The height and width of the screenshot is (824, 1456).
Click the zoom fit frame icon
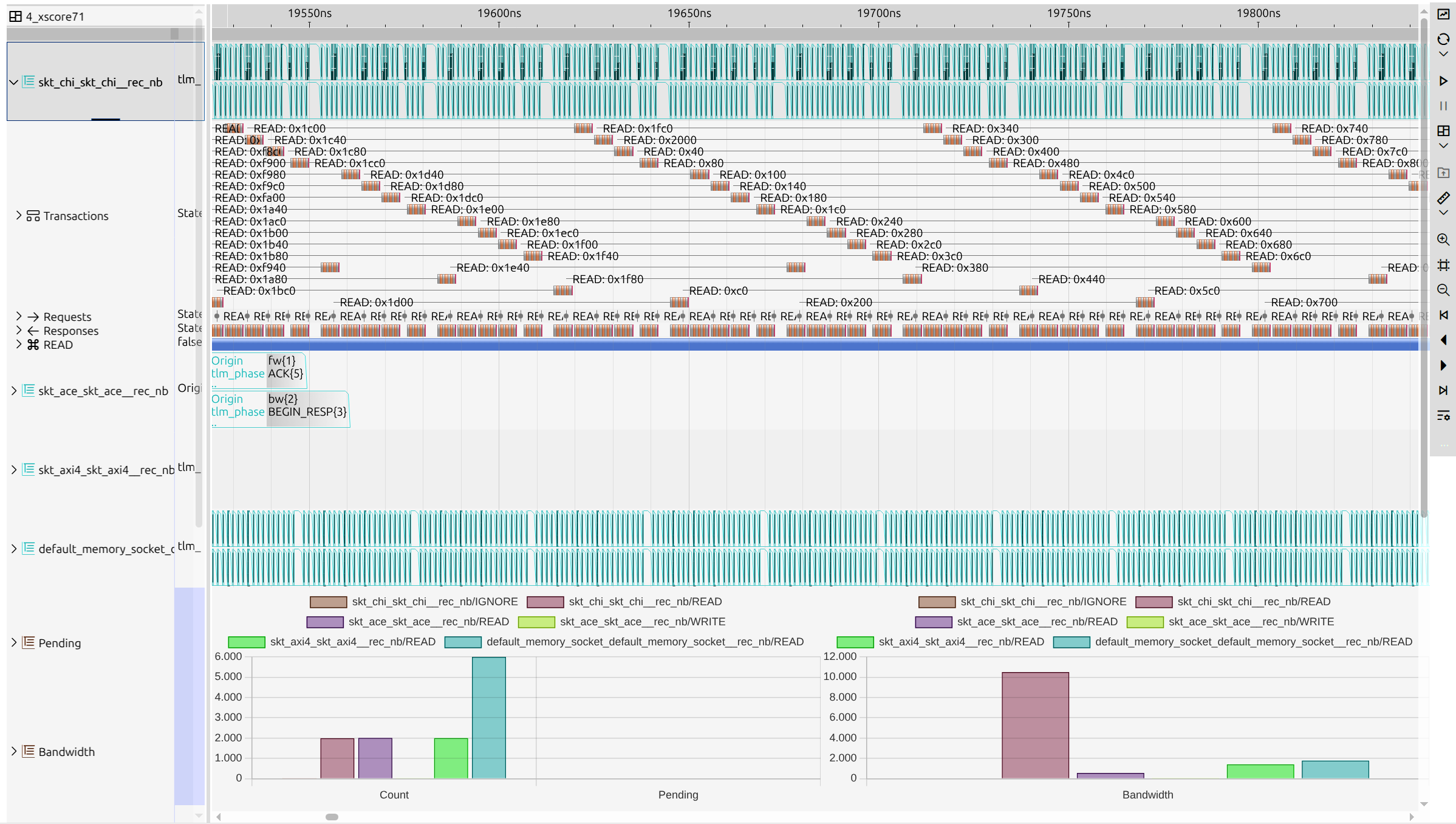click(x=1443, y=265)
